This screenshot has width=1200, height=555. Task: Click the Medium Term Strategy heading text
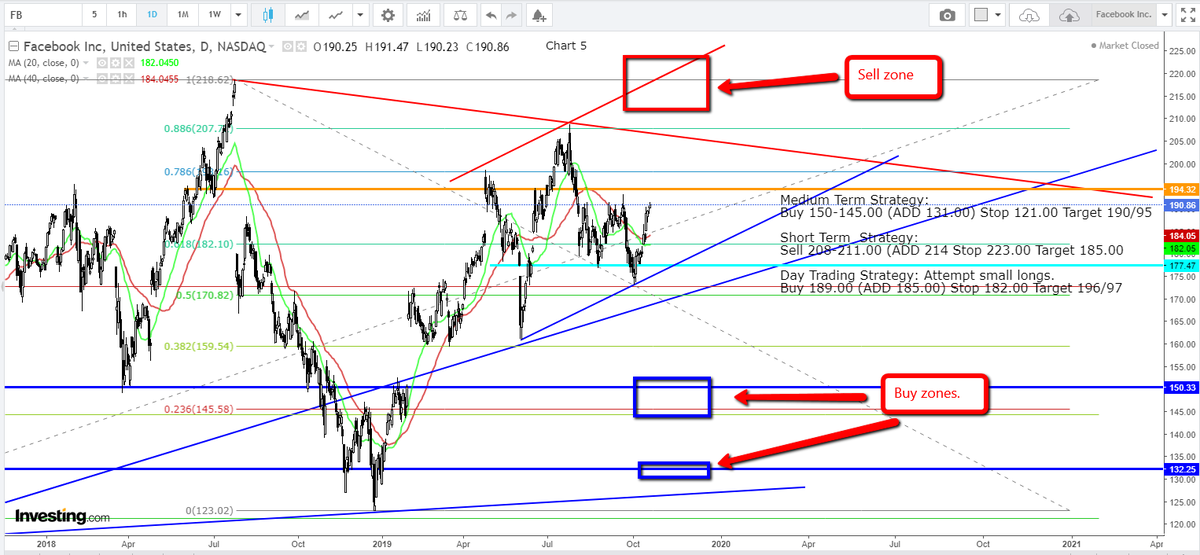[x=854, y=200]
